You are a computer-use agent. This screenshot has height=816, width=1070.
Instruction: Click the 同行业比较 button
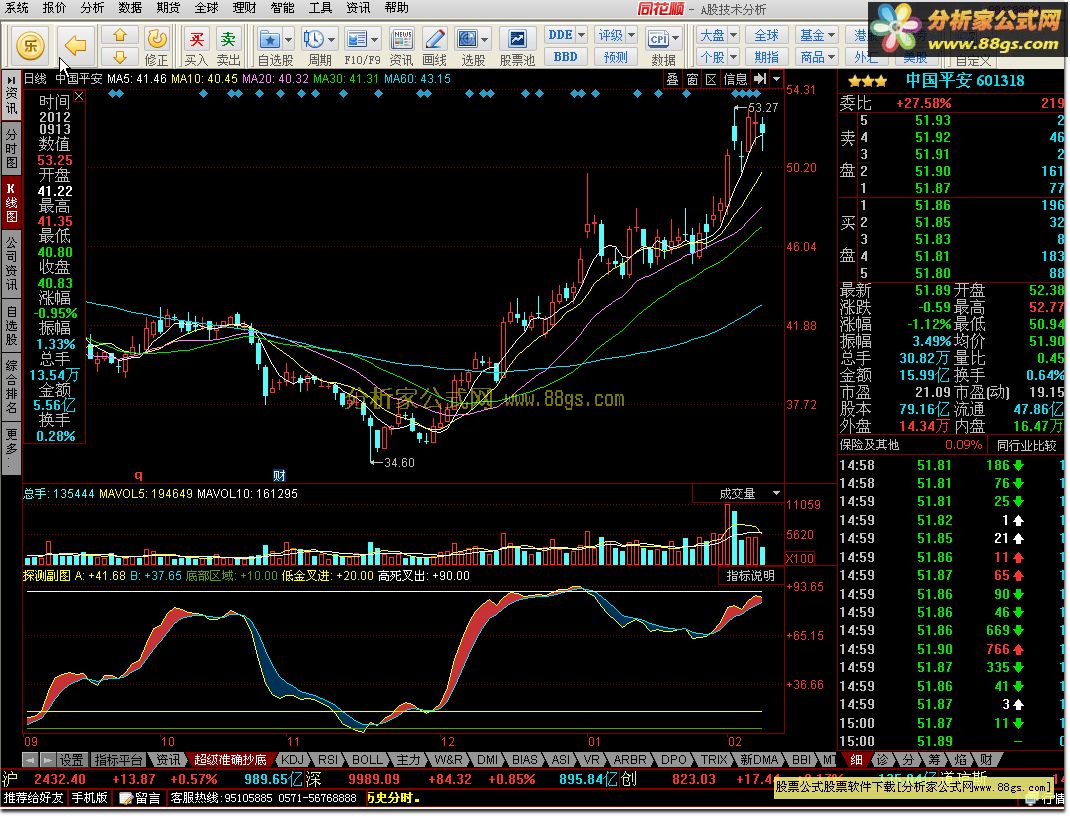point(1026,446)
